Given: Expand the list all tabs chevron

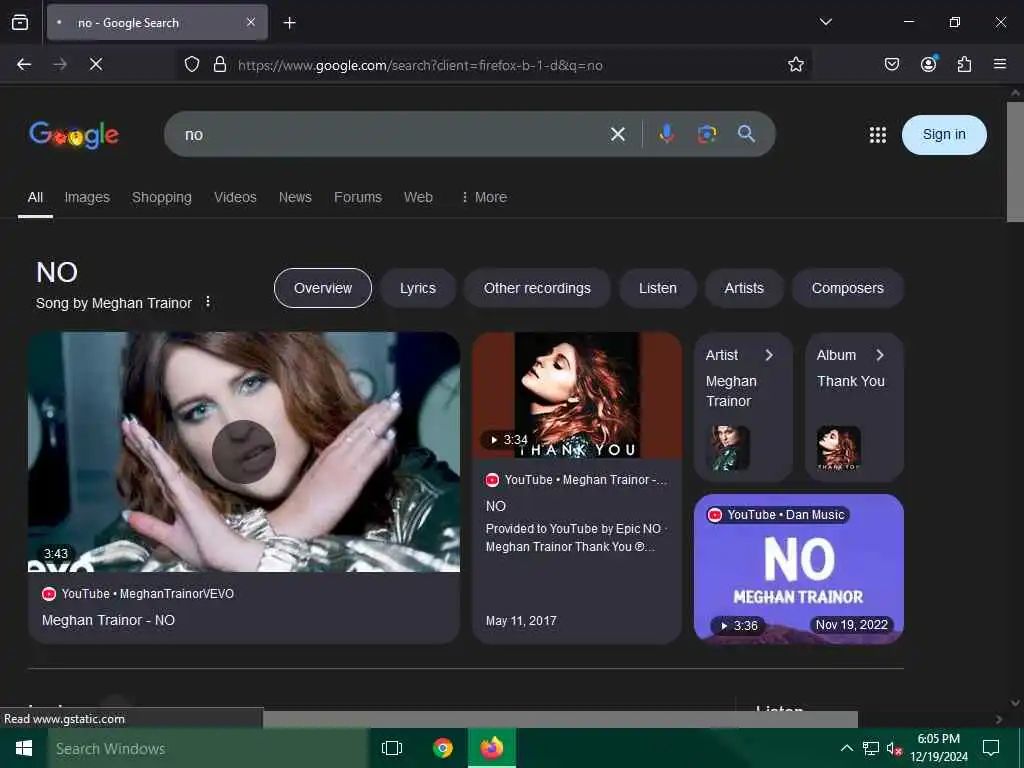Looking at the screenshot, I should (x=825, y=22).
